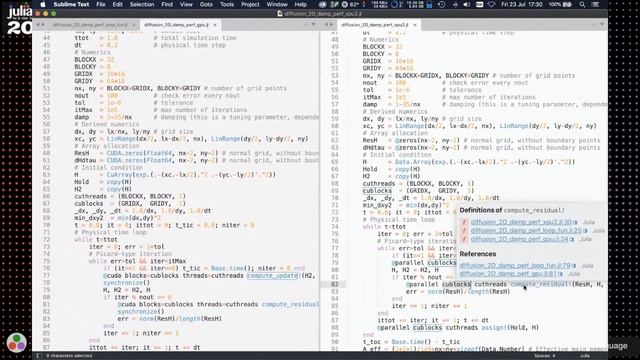Click new tab plus in right pane

pos(594,25)
